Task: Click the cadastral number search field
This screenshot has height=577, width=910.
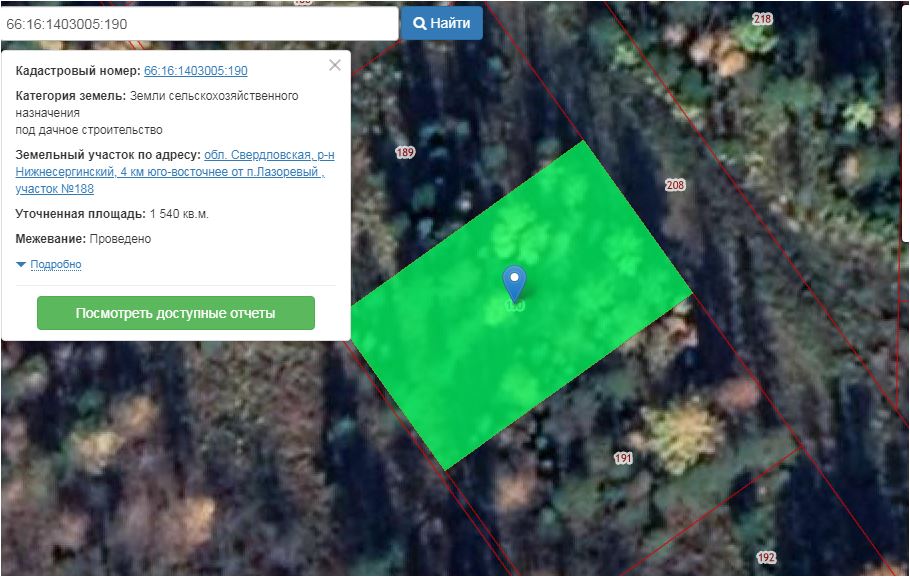Action: (199, 24)
